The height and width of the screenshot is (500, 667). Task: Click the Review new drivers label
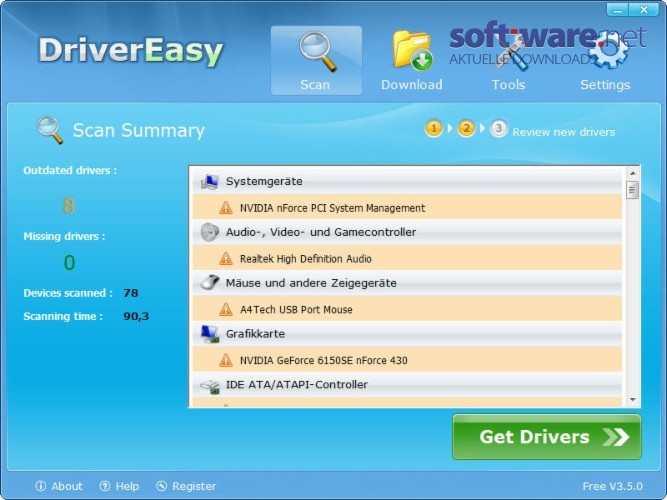coord(564,132)
